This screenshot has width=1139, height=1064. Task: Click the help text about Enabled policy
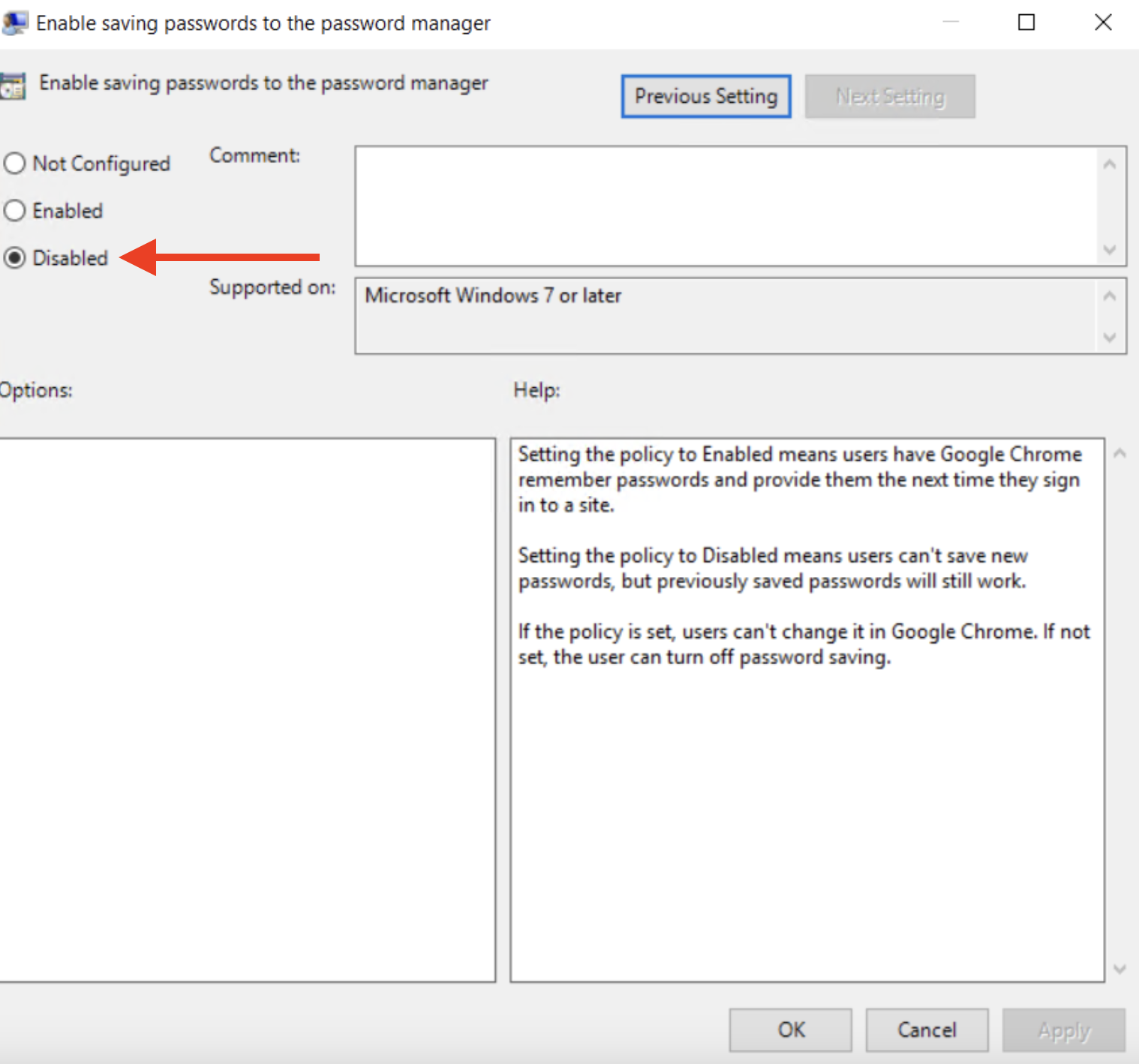click(x=800, y=479)
